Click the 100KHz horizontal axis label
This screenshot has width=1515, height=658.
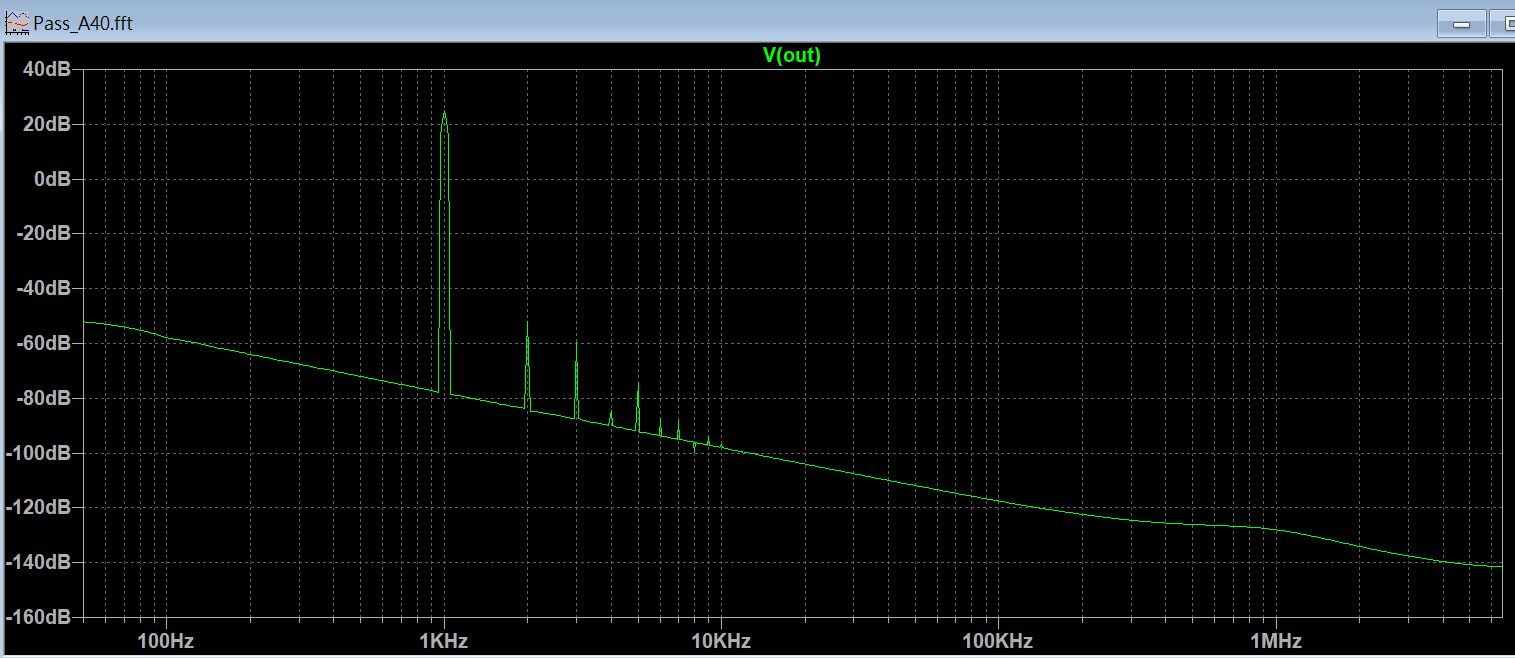[997, 640]
